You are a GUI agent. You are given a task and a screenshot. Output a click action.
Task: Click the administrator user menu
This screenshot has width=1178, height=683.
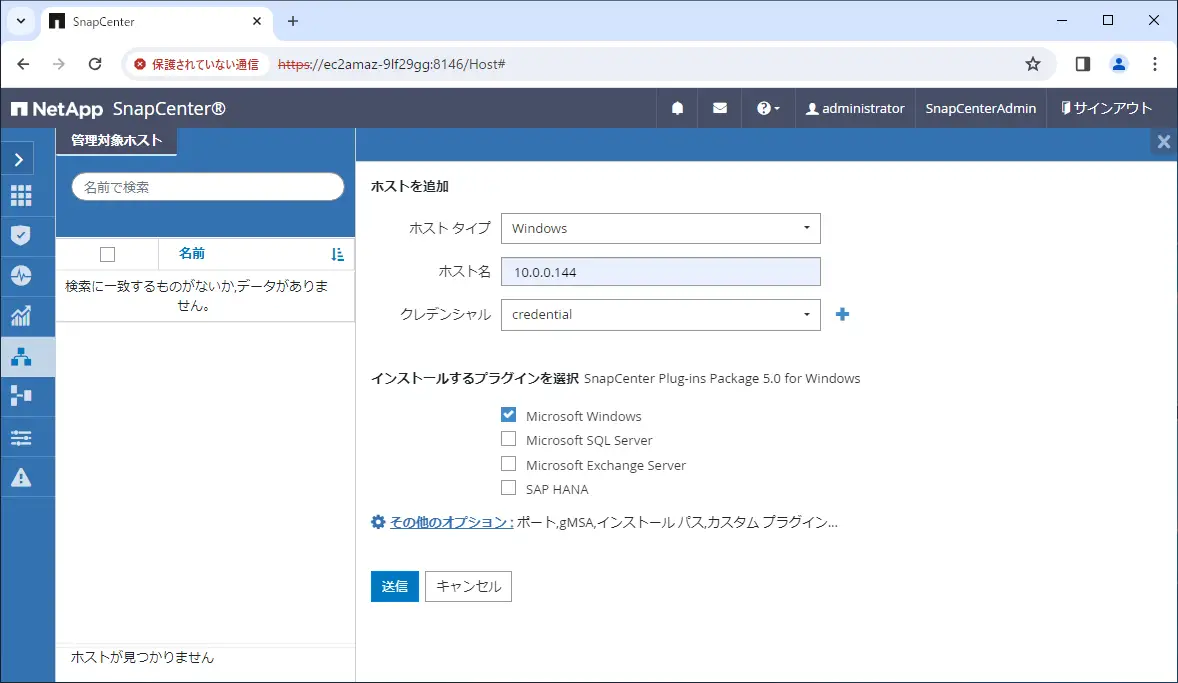[855, 108]
